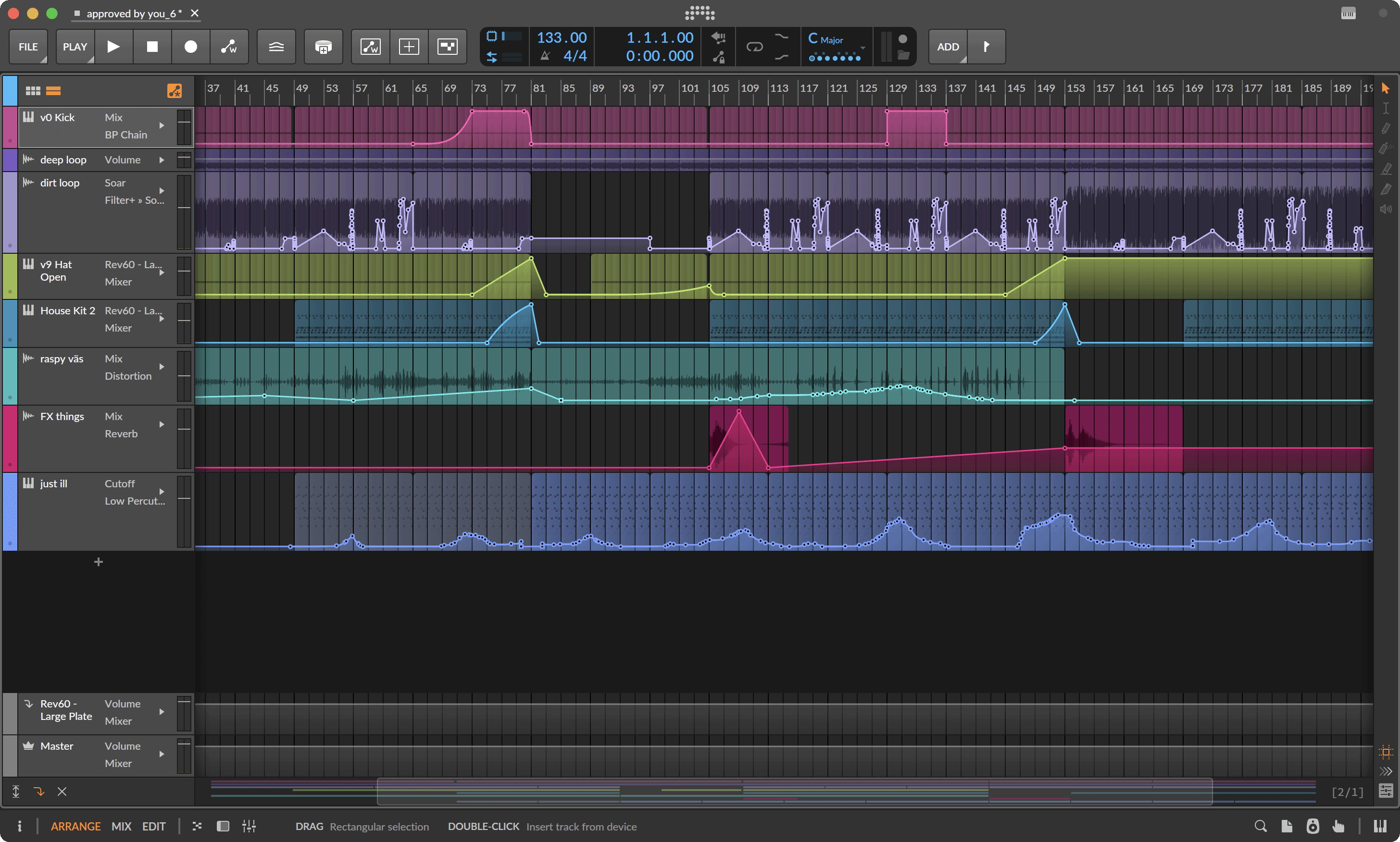Image resolution: width=1400 pixels, height=842 pixels.
Task: Enable the Audition speaker tool
Action: point(1385,209)
